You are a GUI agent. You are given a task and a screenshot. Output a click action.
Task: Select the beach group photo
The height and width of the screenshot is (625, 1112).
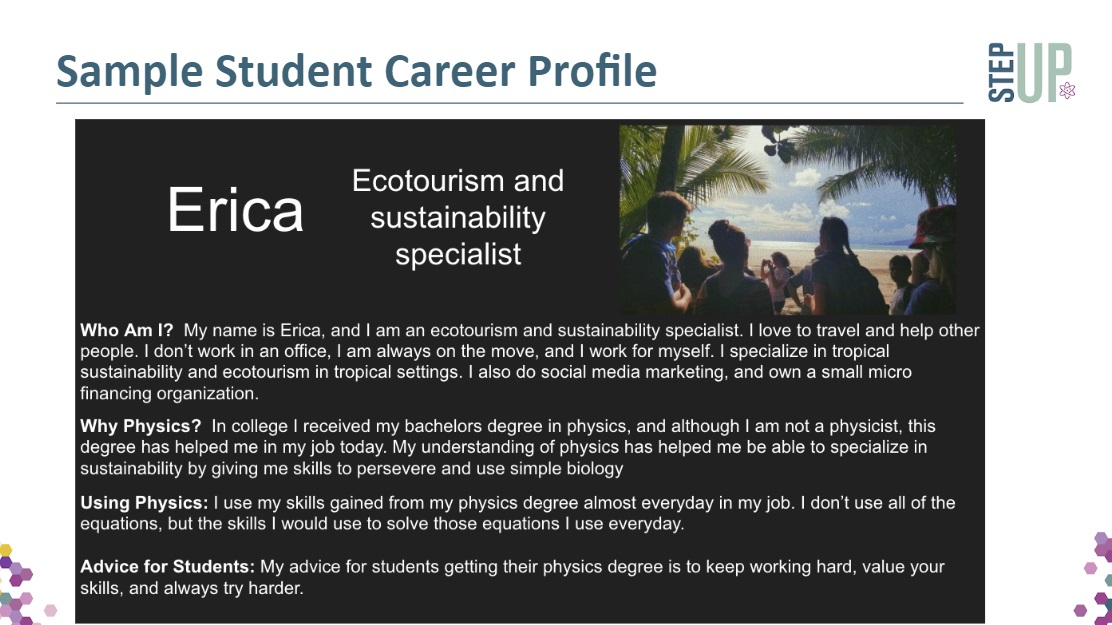[x=787, y=220]
